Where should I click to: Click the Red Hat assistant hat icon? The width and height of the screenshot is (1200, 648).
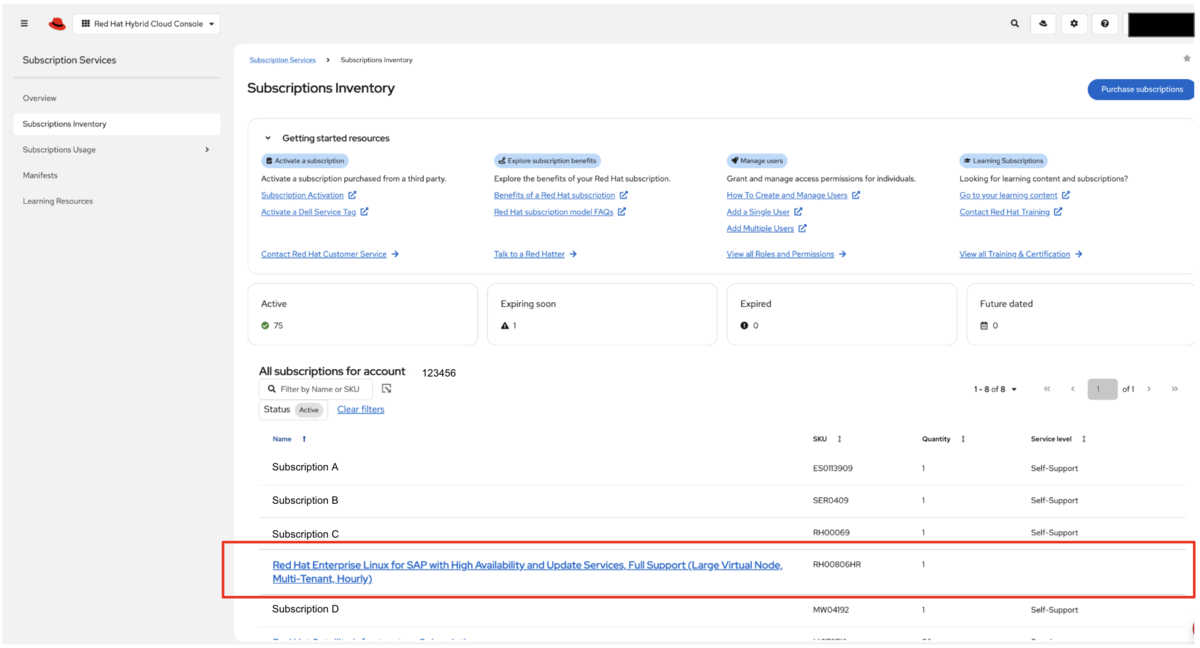click(1043, 23)
